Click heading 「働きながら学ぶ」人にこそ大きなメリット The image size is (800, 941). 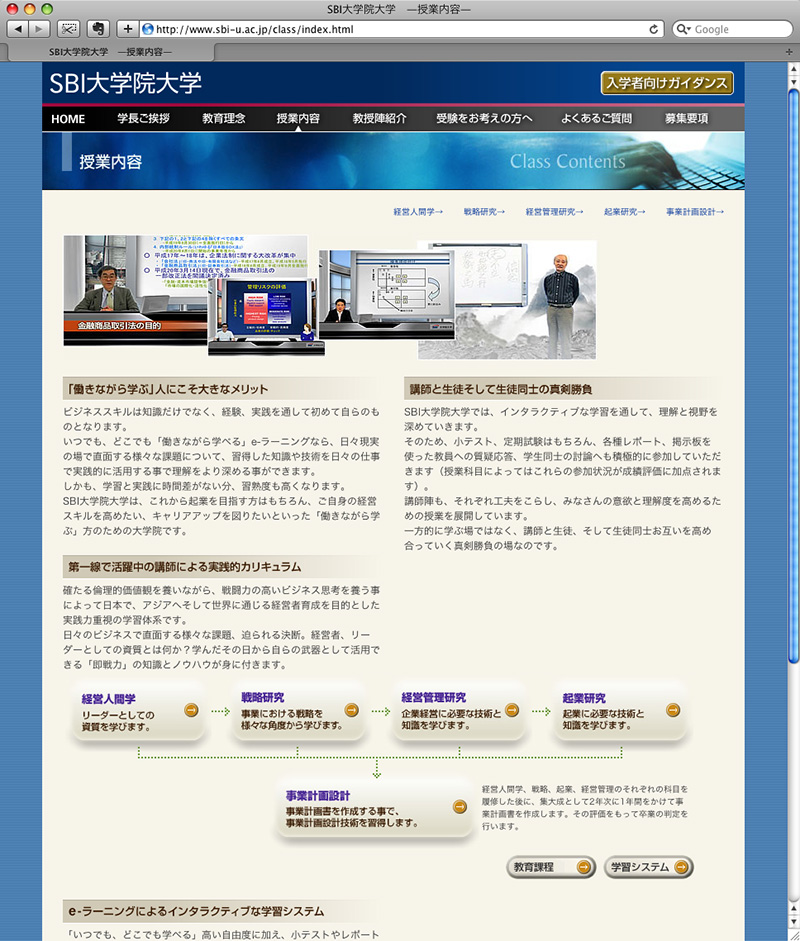click(167, 389)
